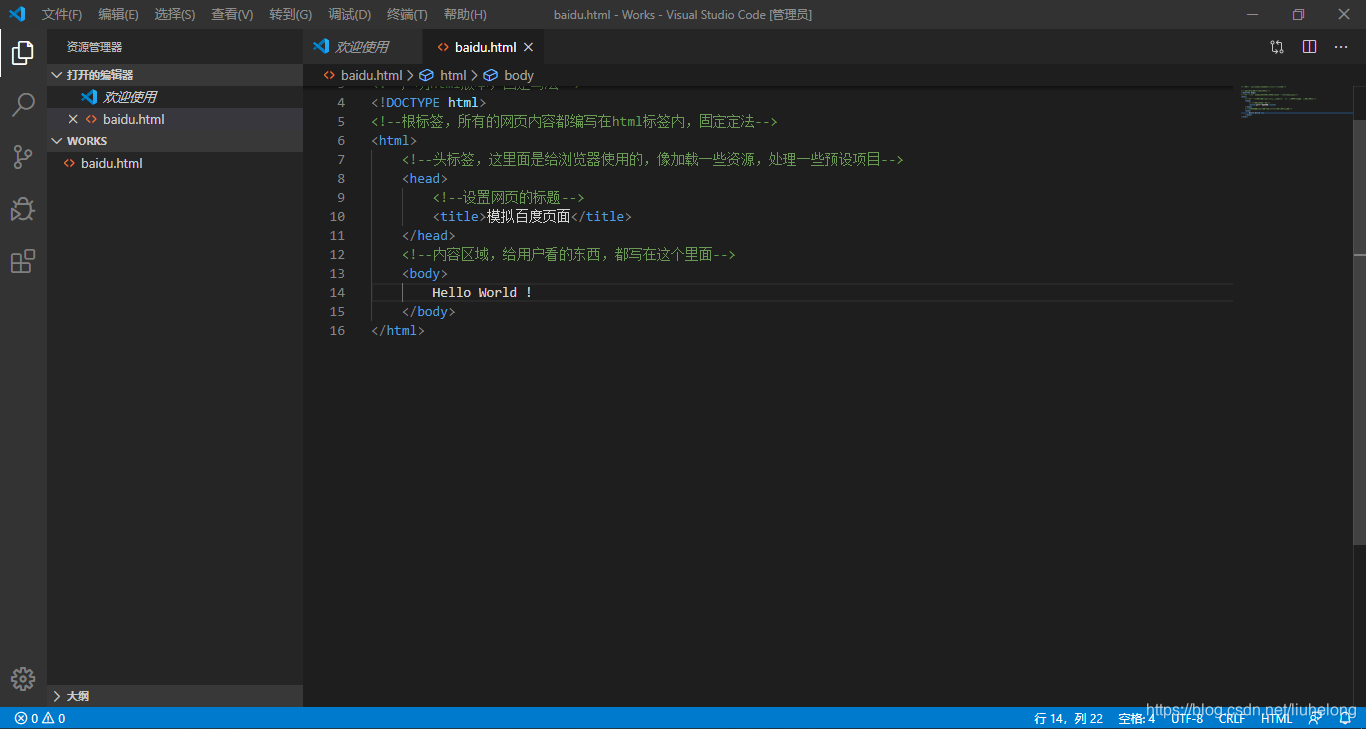This screenshot has width=1366, height=729.
Task: Click the opening <head> tag
Action: pos(424,178)
